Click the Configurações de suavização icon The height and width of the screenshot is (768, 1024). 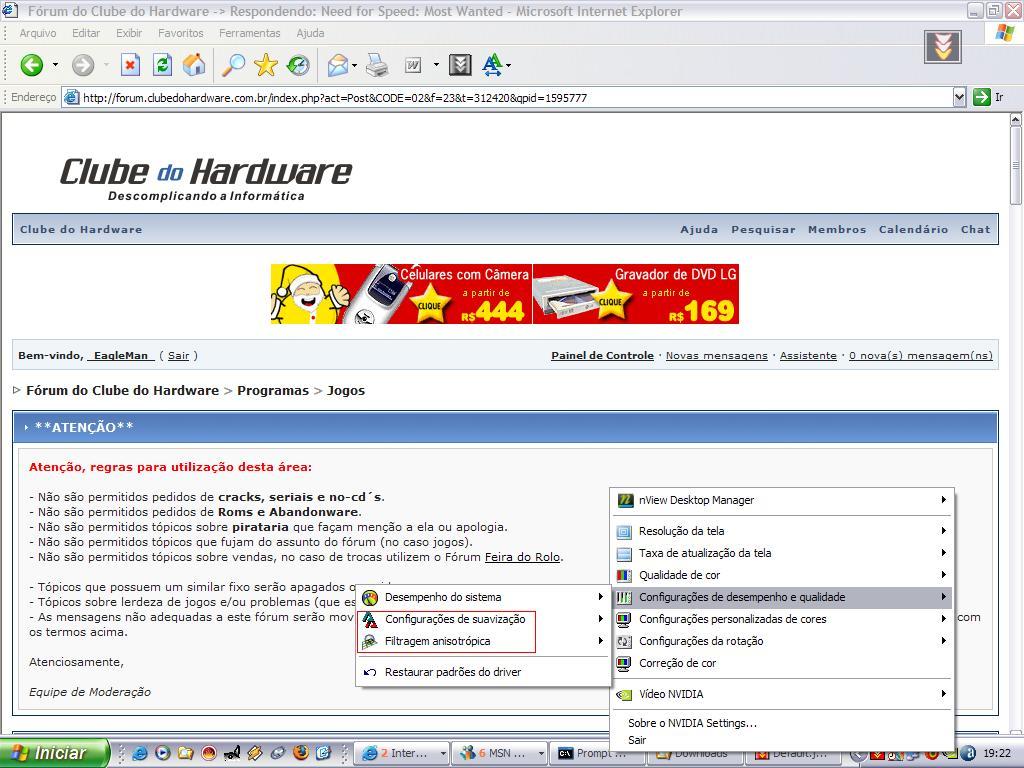tap(370, 620)
